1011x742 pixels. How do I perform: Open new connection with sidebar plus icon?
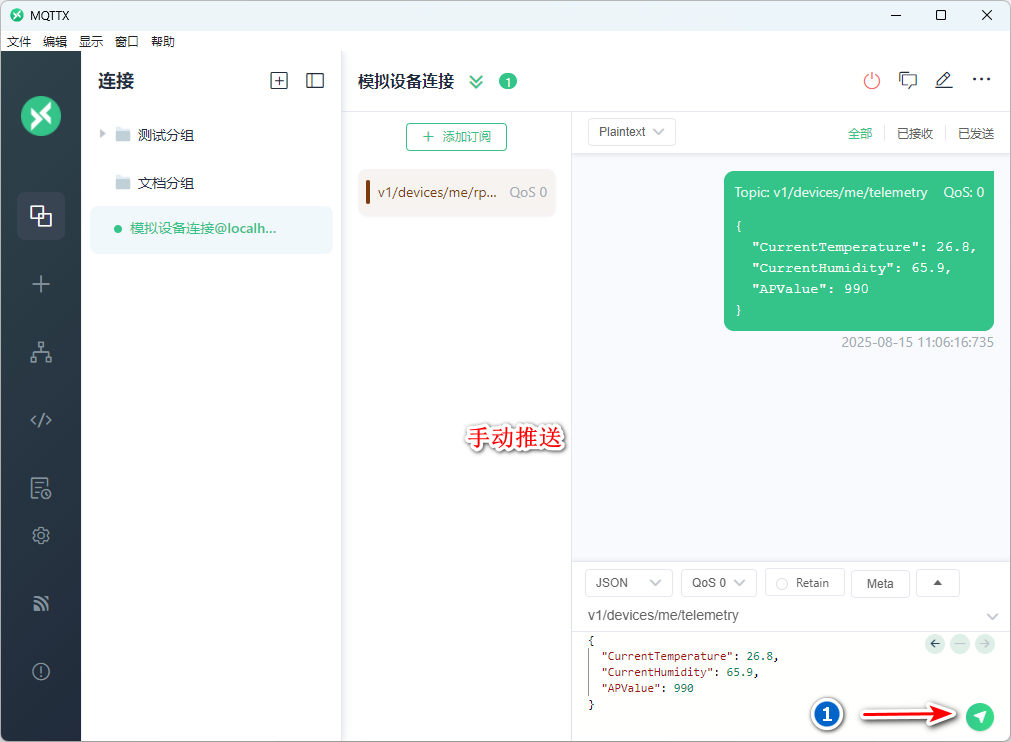coord(41,284)
